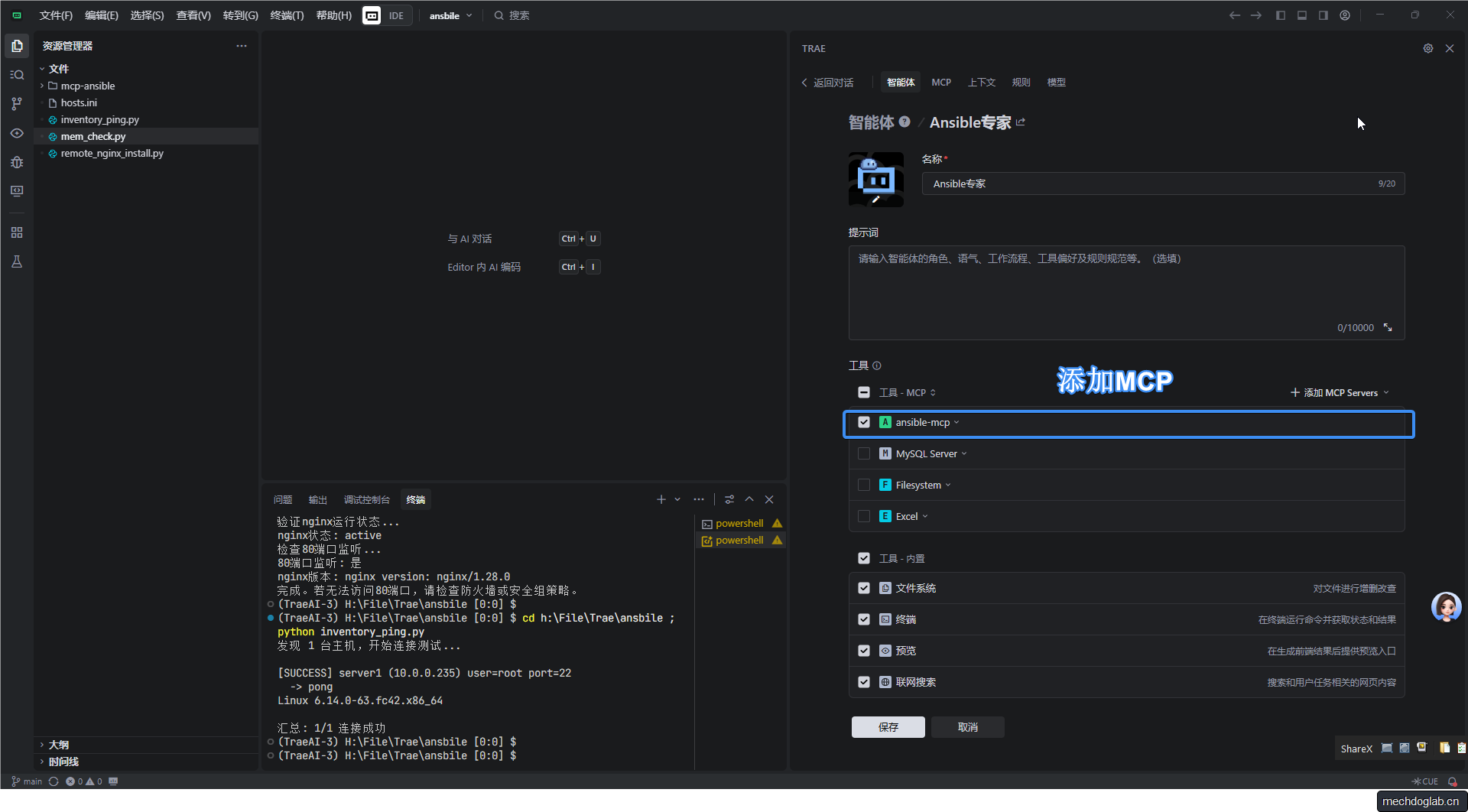The width and height of the screenshot is (1468, 812).
Task: Click the new terminal plus icon
Action: tap(661, 499)
